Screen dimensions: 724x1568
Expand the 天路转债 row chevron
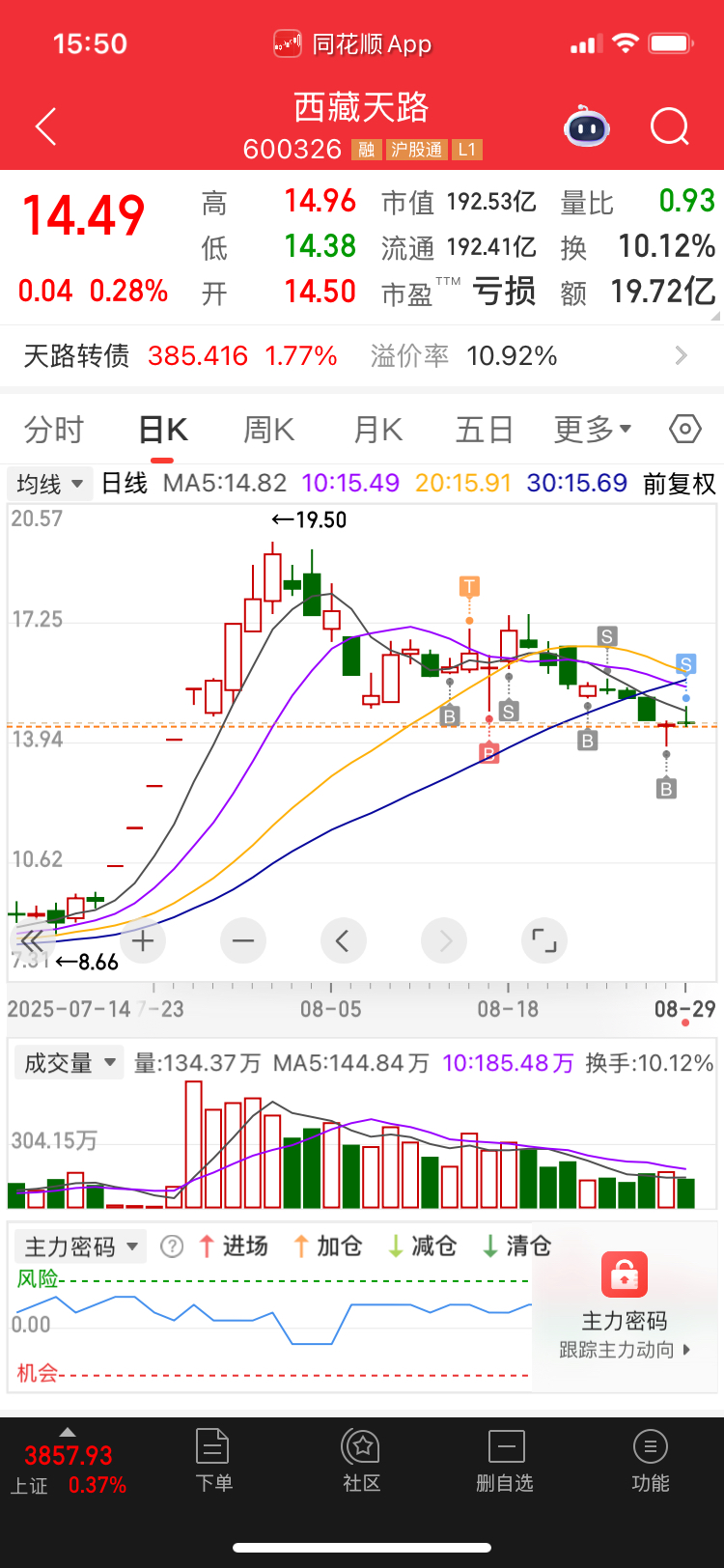click(x=682, y=355)
